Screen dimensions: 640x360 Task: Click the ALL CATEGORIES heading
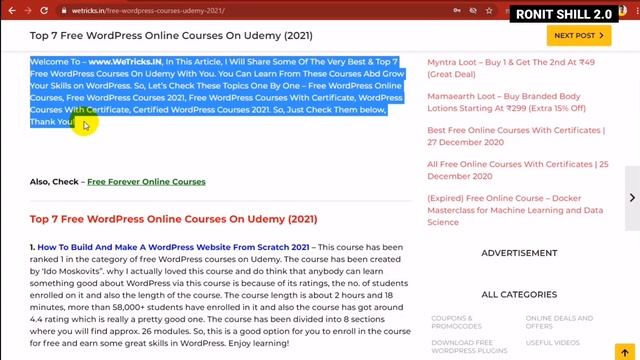(x=519, y=295)
